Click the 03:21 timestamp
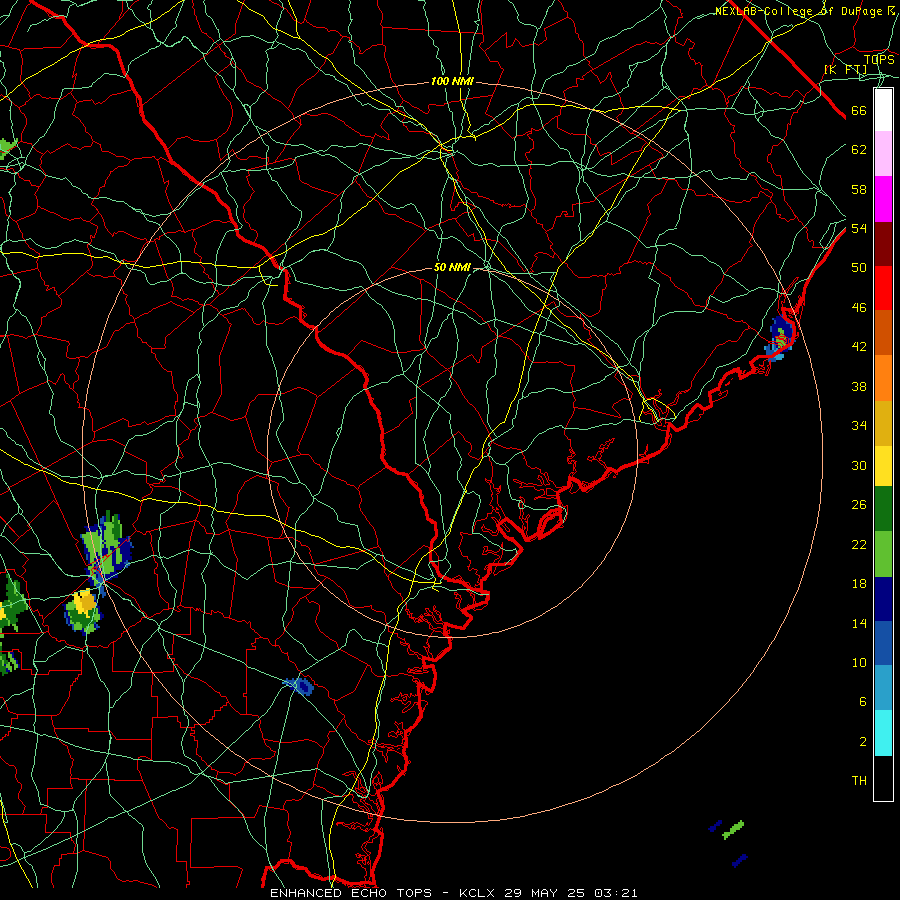Screen dimensions: 900x900 [616, 893]
